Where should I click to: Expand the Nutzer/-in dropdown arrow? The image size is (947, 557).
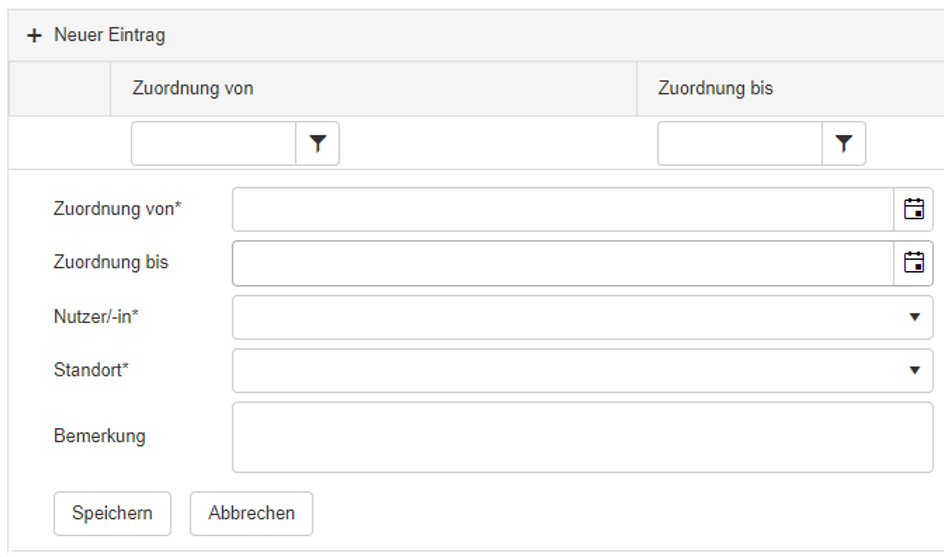pos(914,317)
